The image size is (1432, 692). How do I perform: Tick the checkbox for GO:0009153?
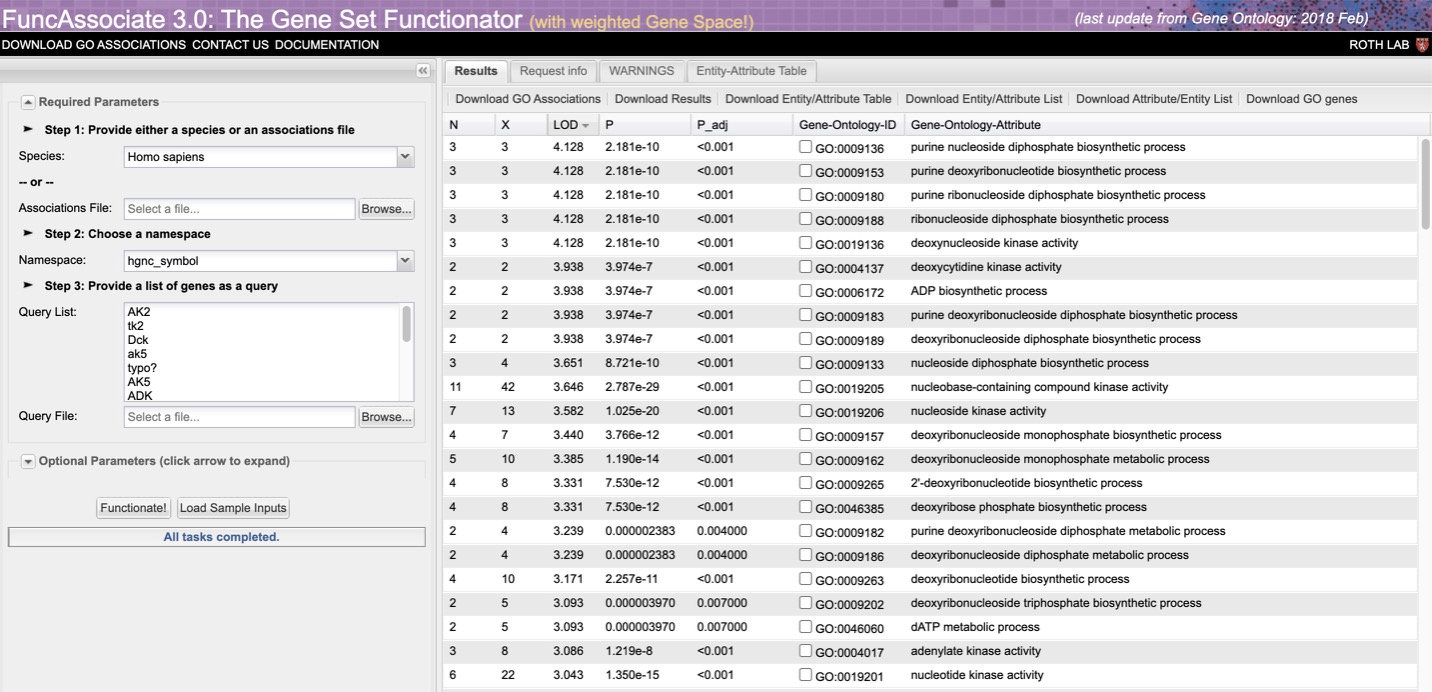[806, 171]
